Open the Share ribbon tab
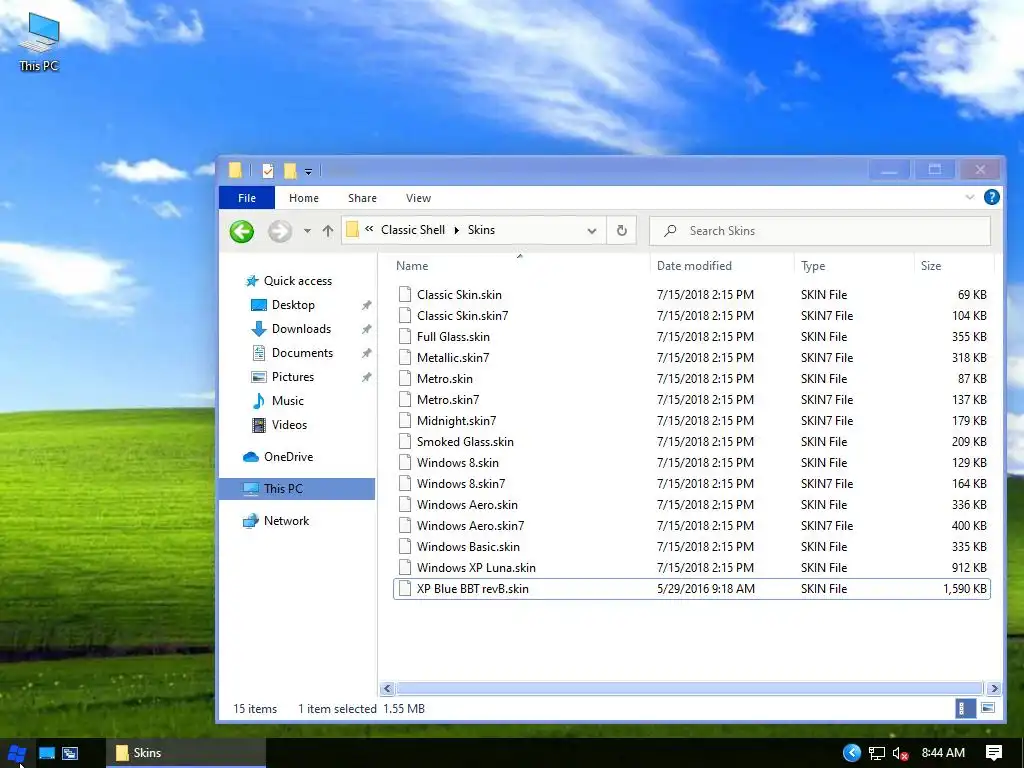 click(x=362, y=198)
